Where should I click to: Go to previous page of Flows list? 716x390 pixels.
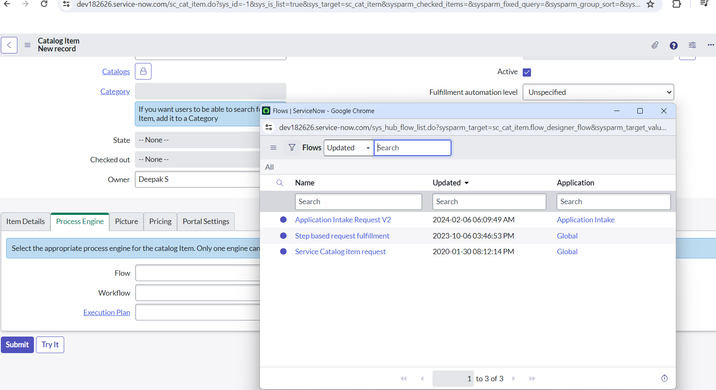(422, 379)
